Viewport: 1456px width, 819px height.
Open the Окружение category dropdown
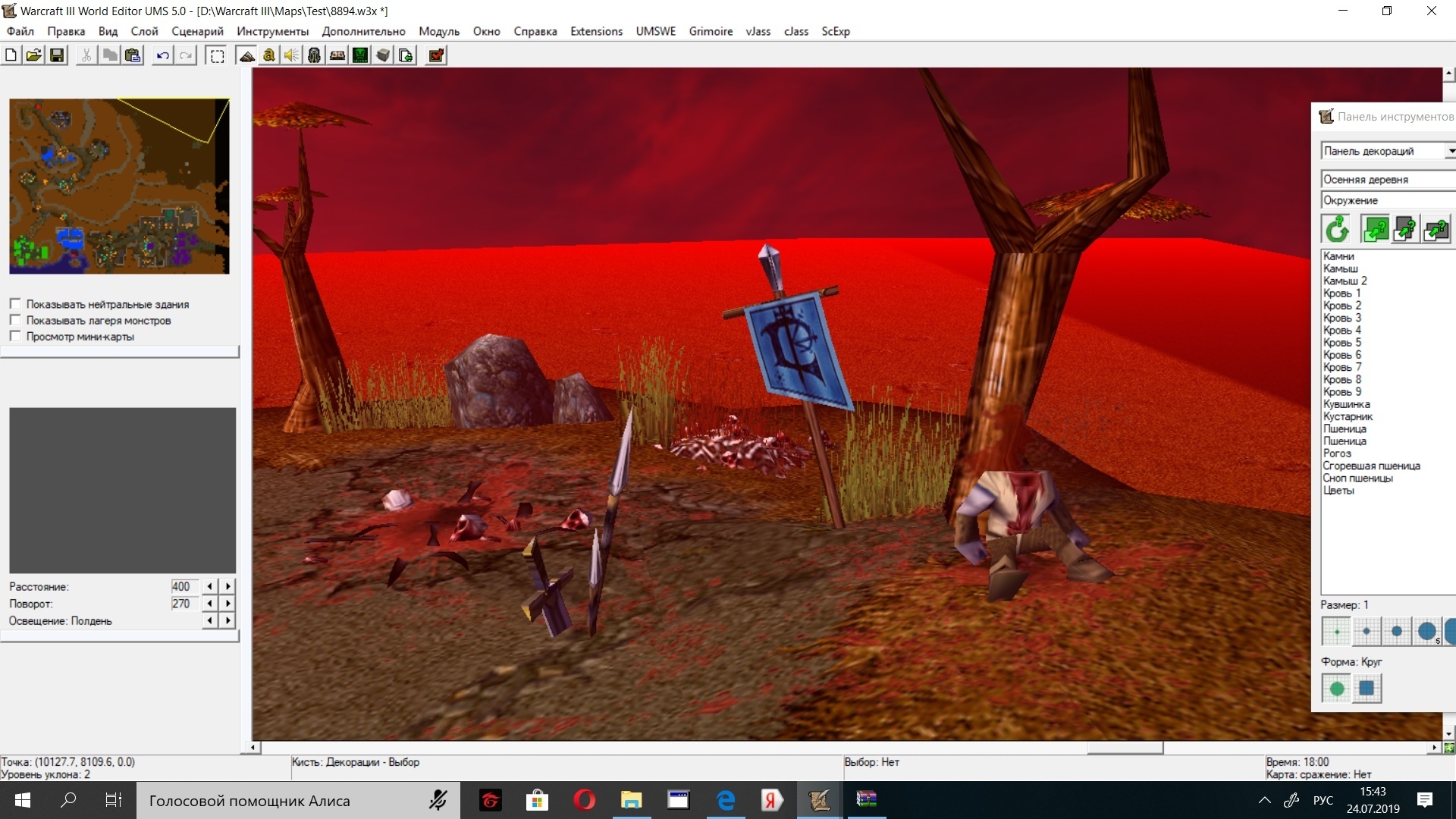(x=1388, y=200)
